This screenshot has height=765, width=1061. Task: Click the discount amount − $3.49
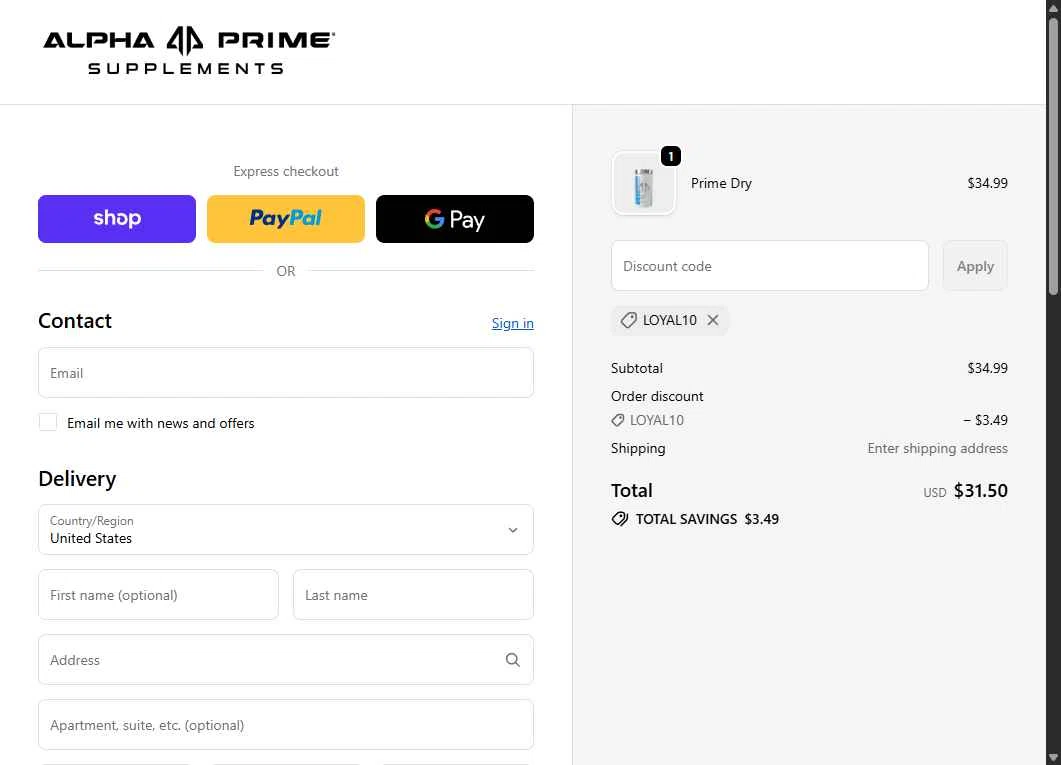[985, 420]
